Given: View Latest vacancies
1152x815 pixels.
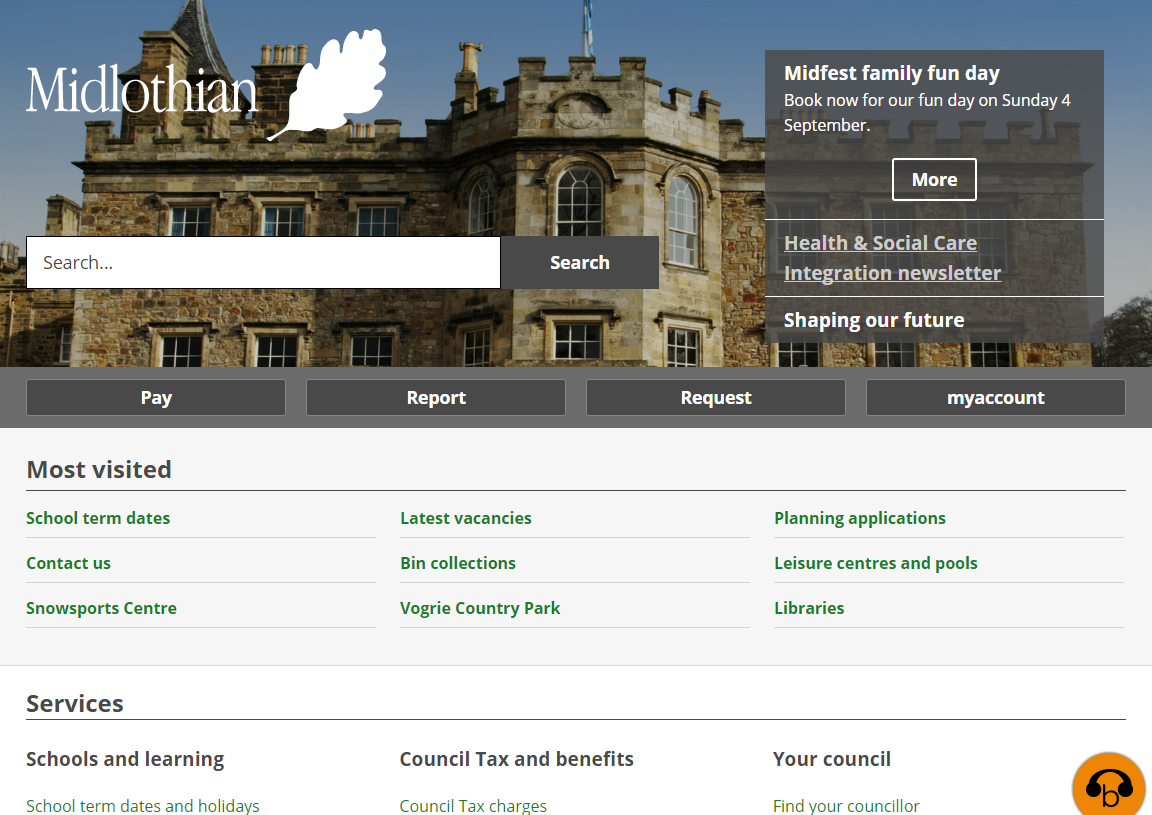Looking at the screenshot, I should click(x=466, y=518).
